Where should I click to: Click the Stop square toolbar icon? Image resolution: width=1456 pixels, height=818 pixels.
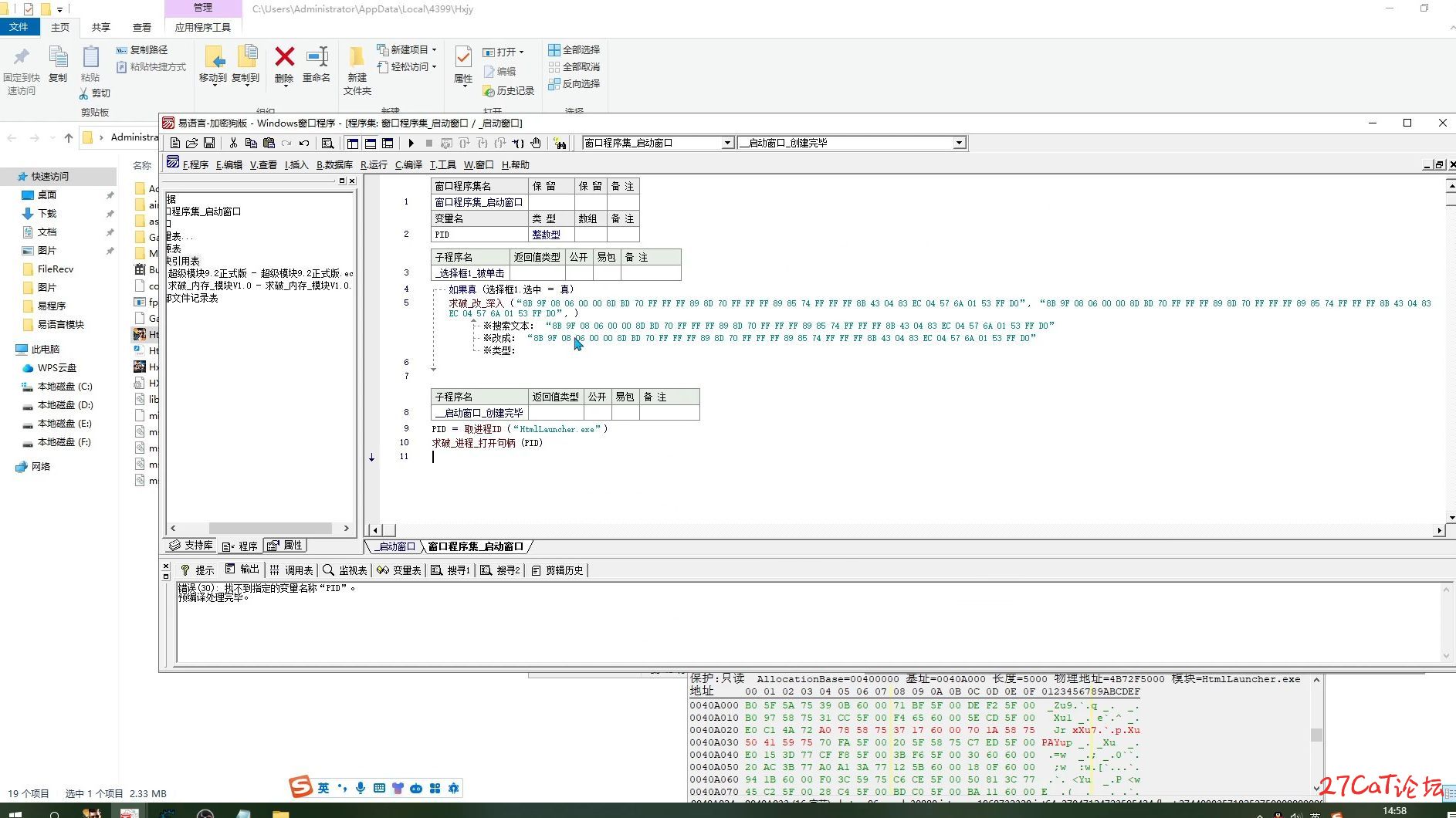pyautogui.click(x=428, y=143)
